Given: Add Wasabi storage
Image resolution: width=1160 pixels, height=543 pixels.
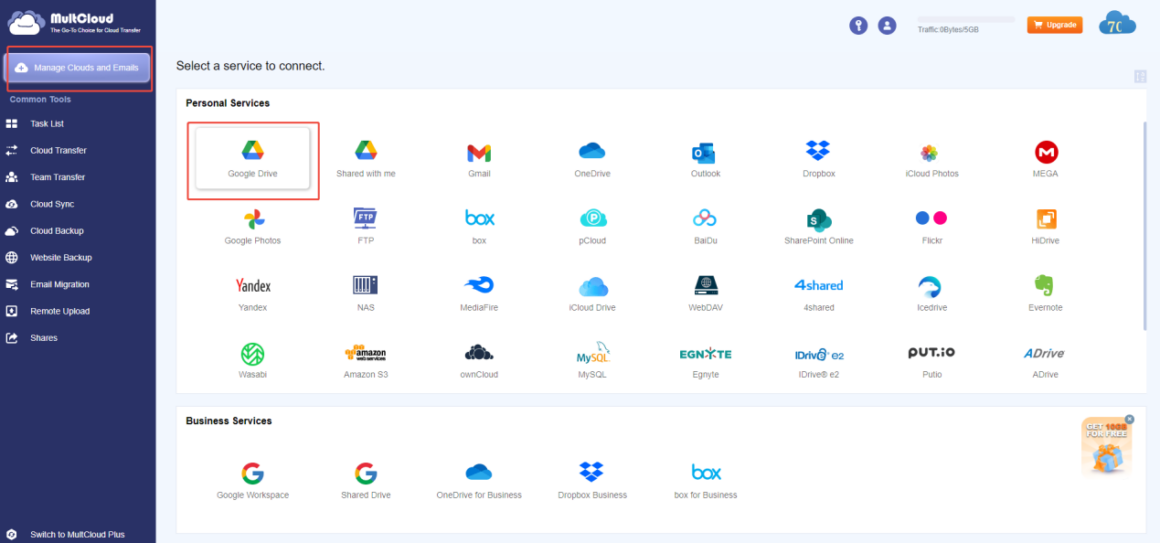Looking at the screenshot, I should [252, 361].
